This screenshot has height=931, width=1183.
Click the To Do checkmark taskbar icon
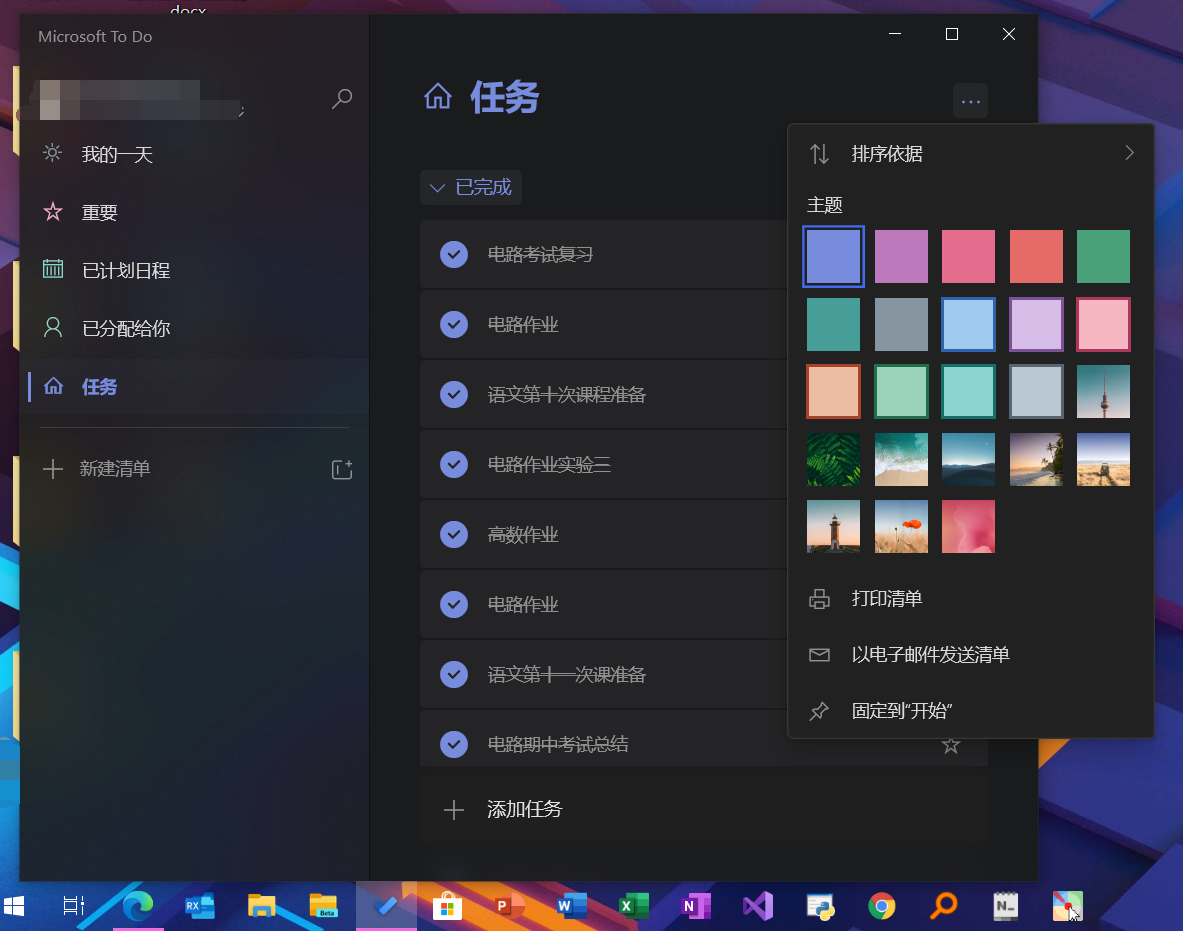coord(386,905)
